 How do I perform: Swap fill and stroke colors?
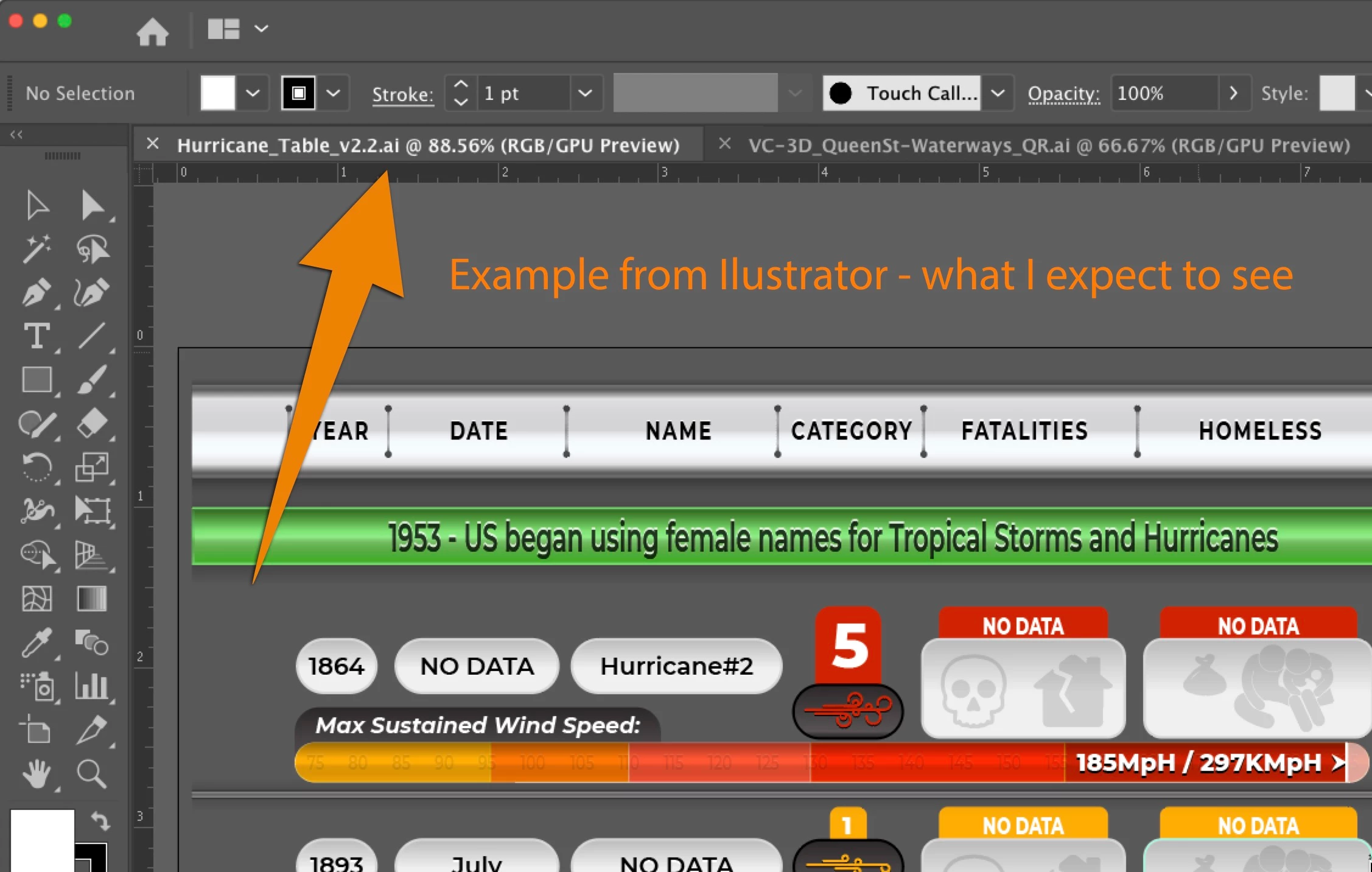101,821
